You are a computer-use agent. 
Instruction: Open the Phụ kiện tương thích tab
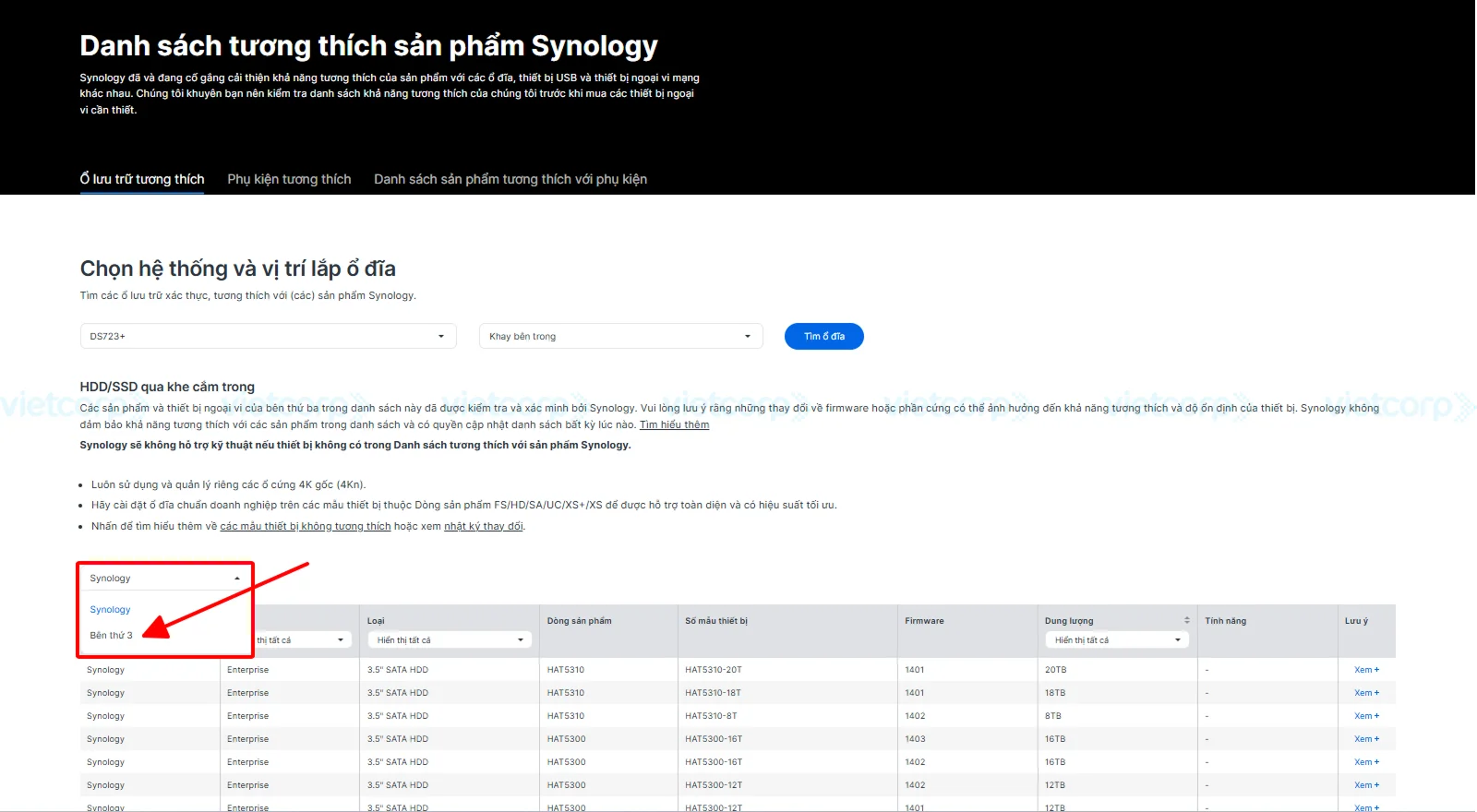pos(289,179)
